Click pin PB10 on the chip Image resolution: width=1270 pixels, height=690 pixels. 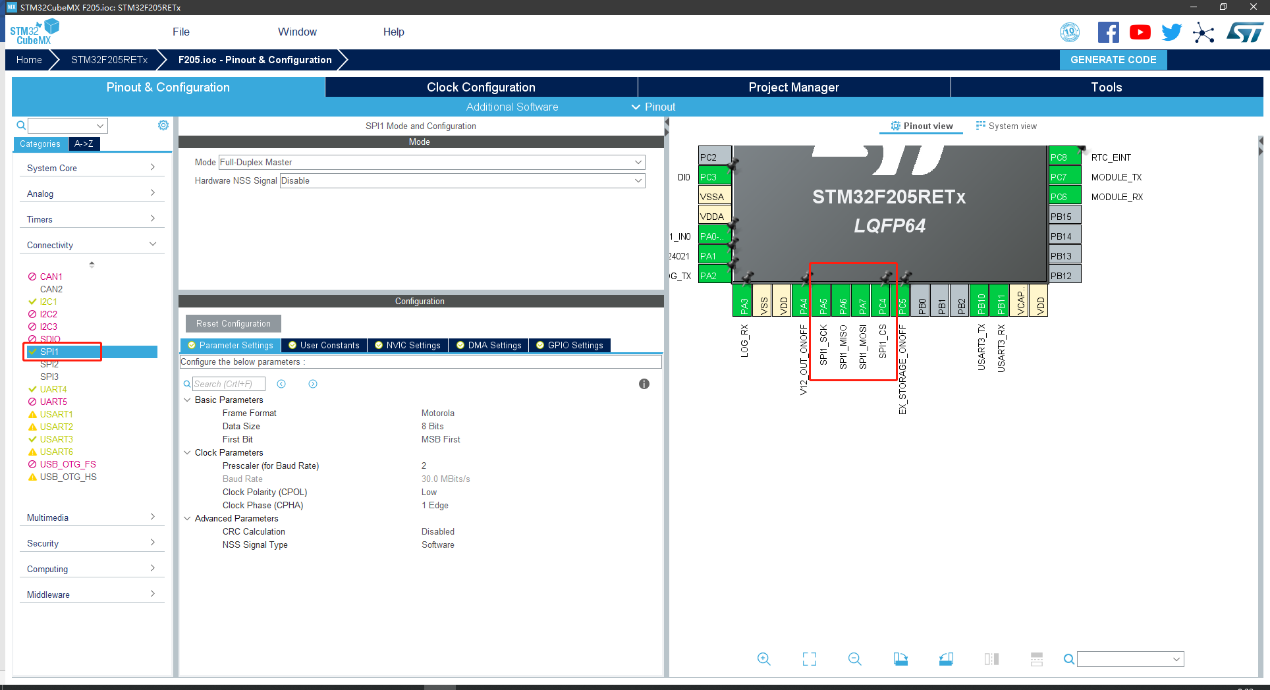(981, 300)
